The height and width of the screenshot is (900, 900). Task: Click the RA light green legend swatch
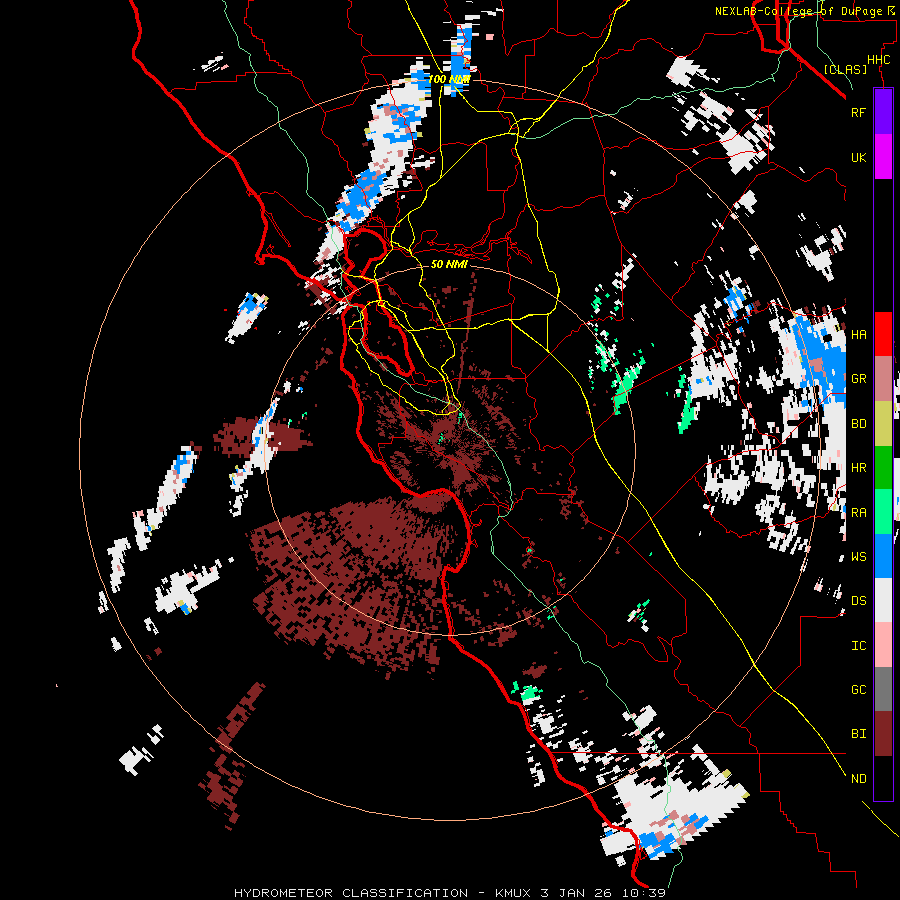(x=883, y=512)
